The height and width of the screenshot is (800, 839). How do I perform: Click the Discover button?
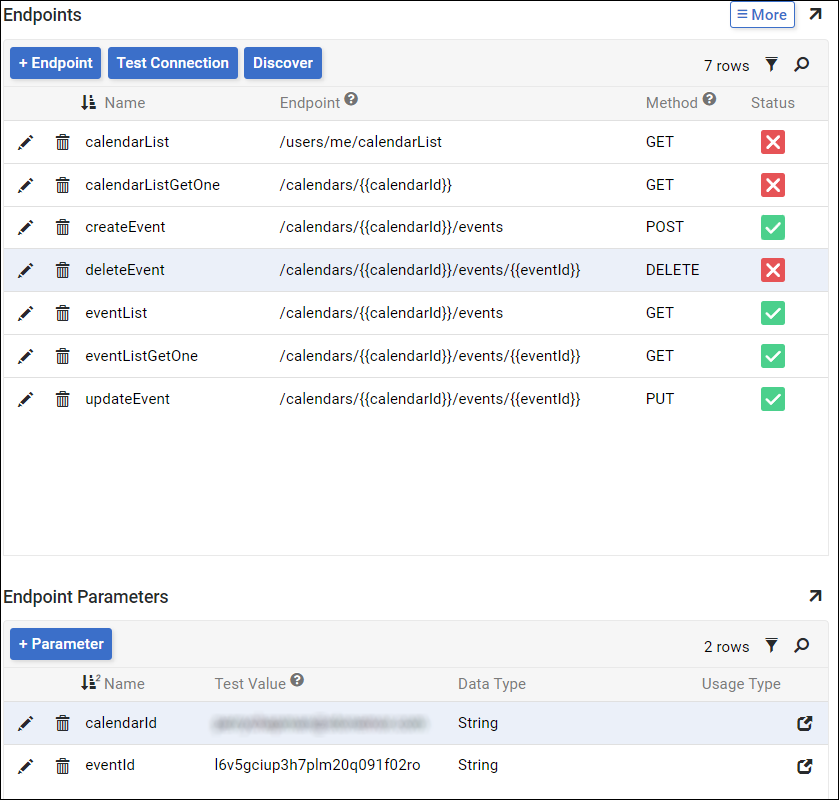click(283, 63)
